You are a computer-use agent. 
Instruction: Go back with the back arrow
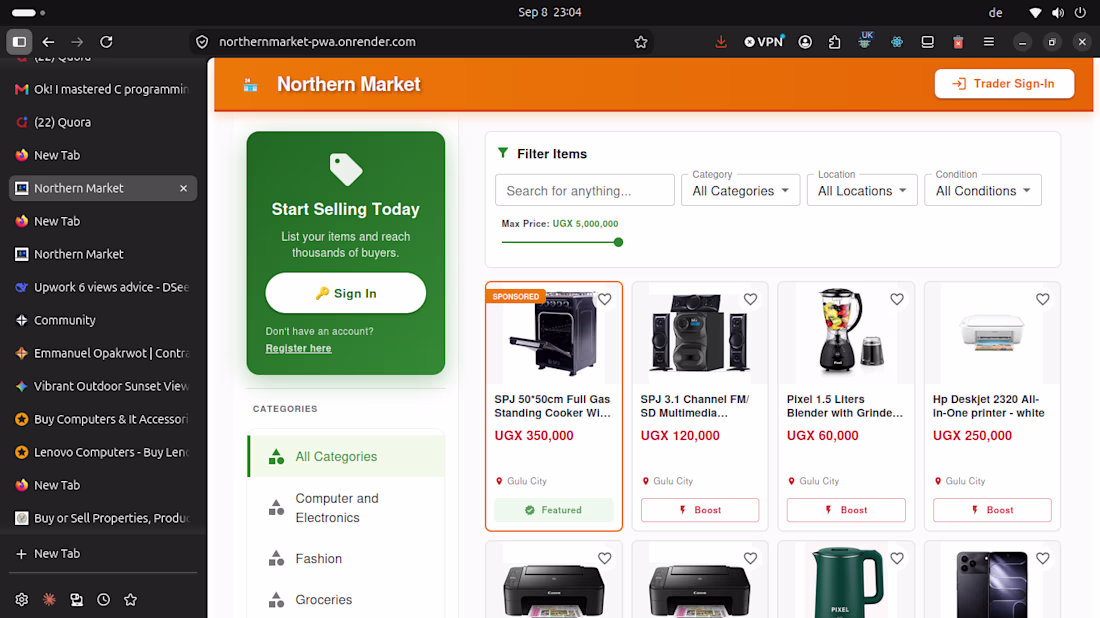(x=48, y=42)
